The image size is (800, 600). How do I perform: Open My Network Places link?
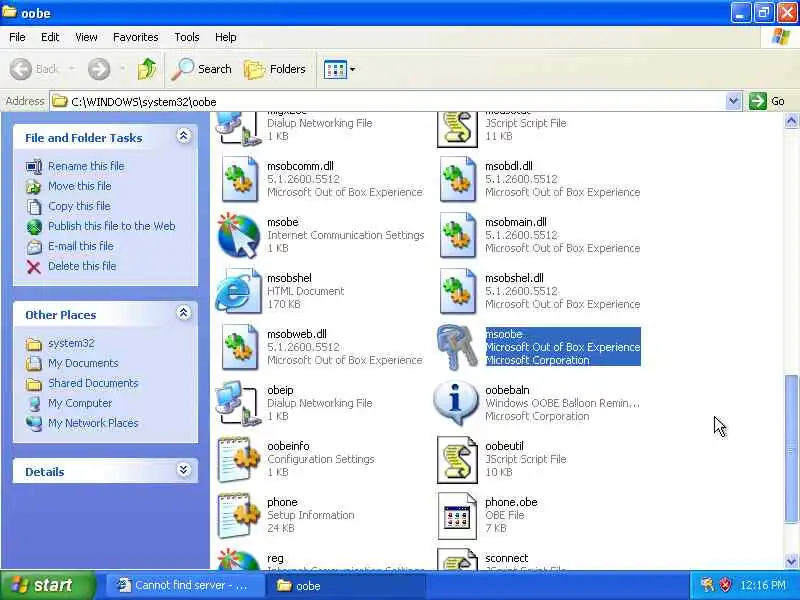coord(93,423)
